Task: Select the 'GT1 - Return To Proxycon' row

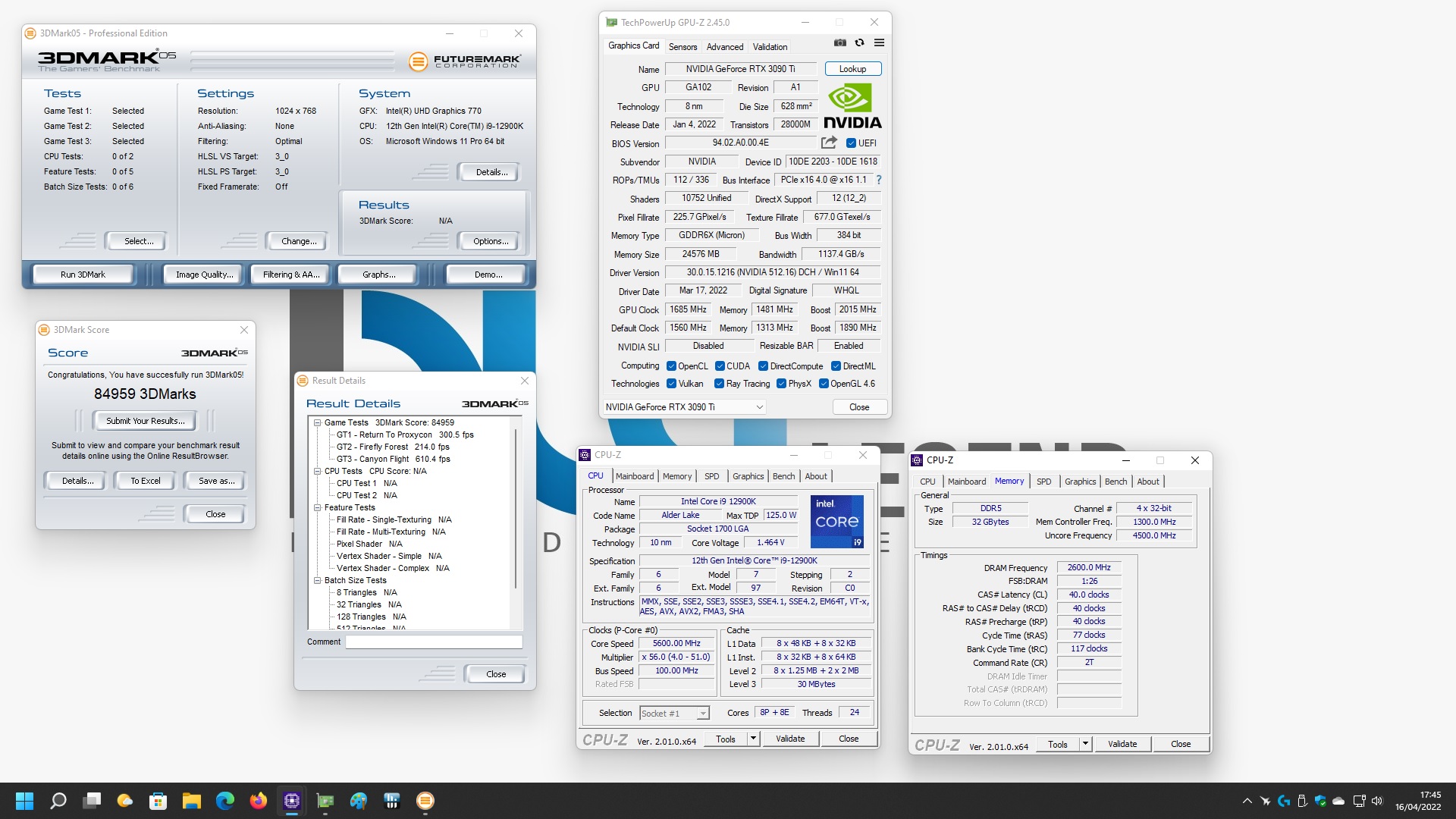Action: click(x=405, y=435)
